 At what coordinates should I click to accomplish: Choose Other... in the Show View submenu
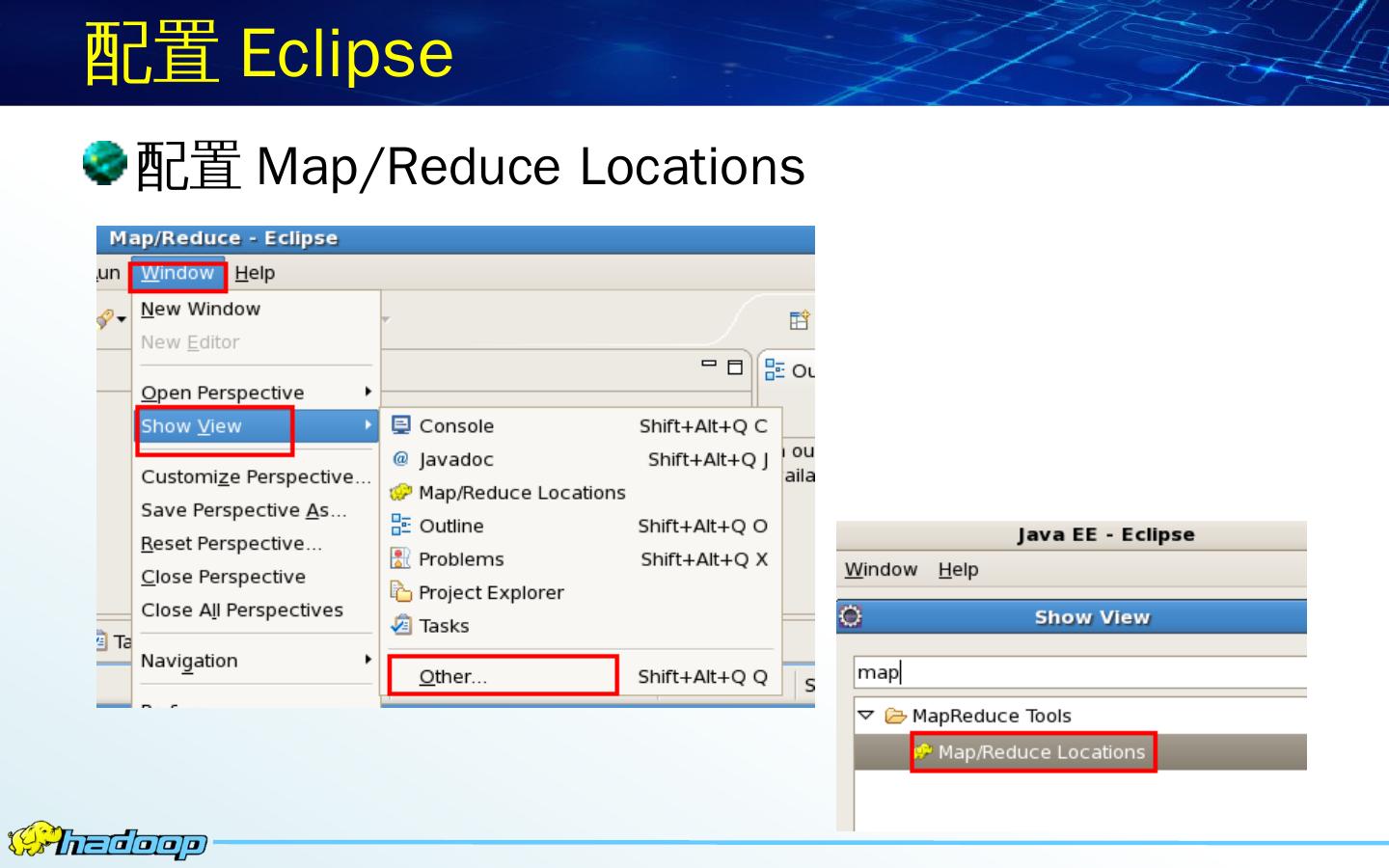[582, 676]
